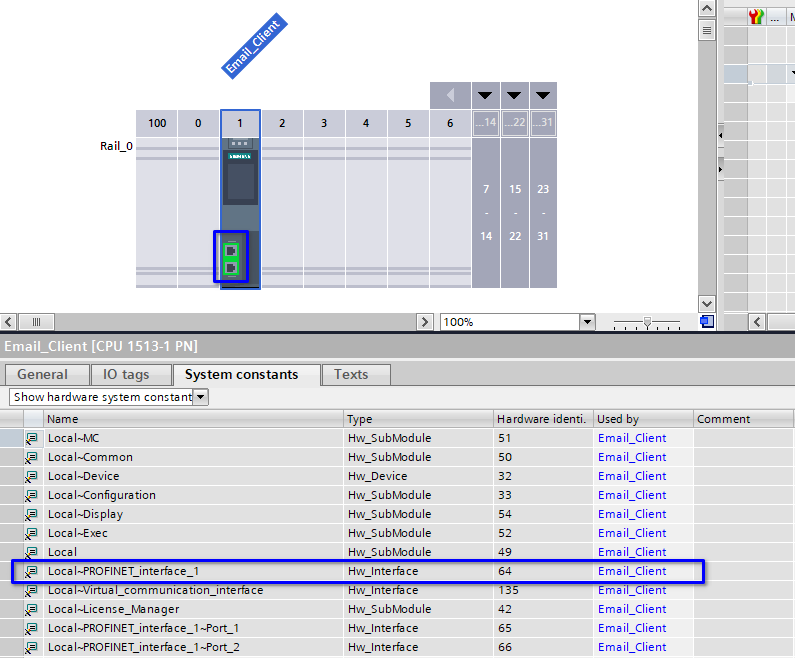Click Local~MC constant icon
The width and height of the screenshot is (795, 658).
[x=32, y=438]
